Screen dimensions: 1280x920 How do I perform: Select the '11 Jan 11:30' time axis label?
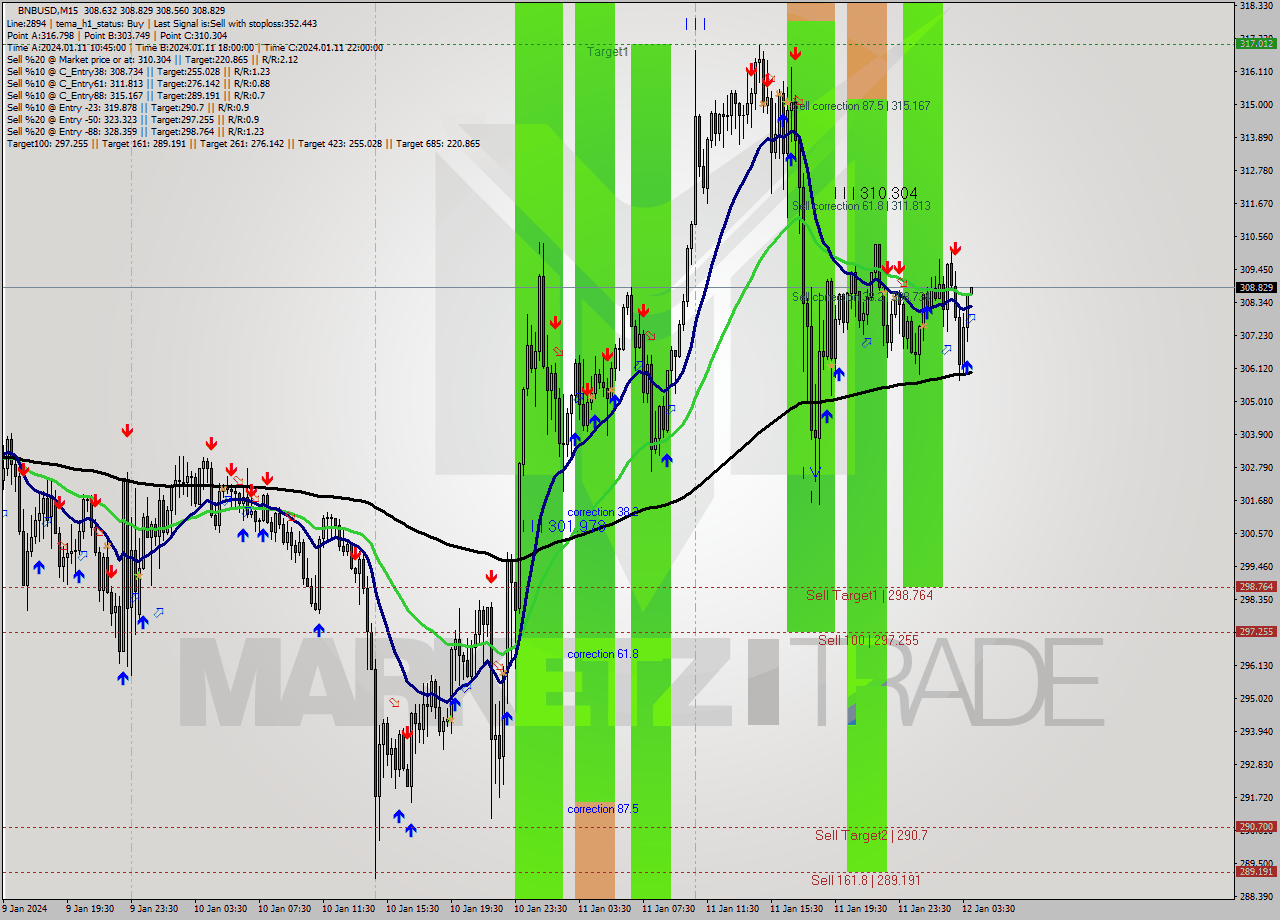734,909
